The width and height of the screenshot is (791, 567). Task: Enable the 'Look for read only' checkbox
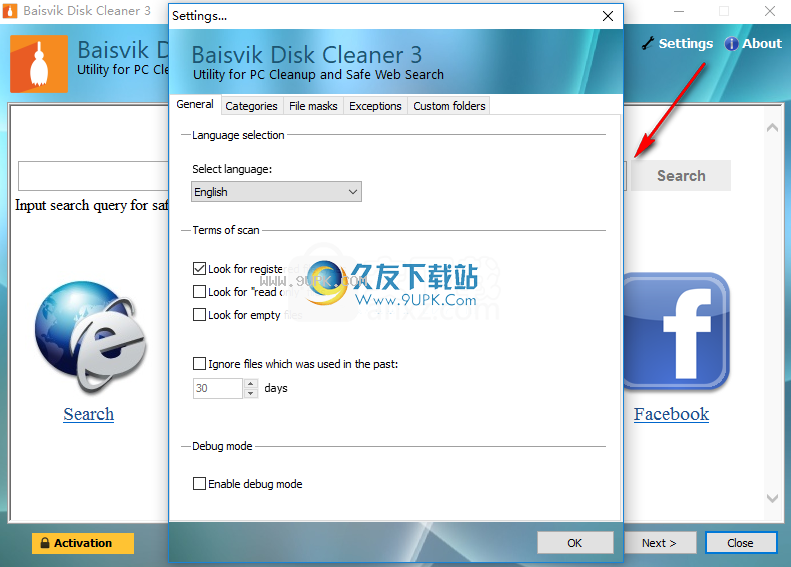point(199,292)
